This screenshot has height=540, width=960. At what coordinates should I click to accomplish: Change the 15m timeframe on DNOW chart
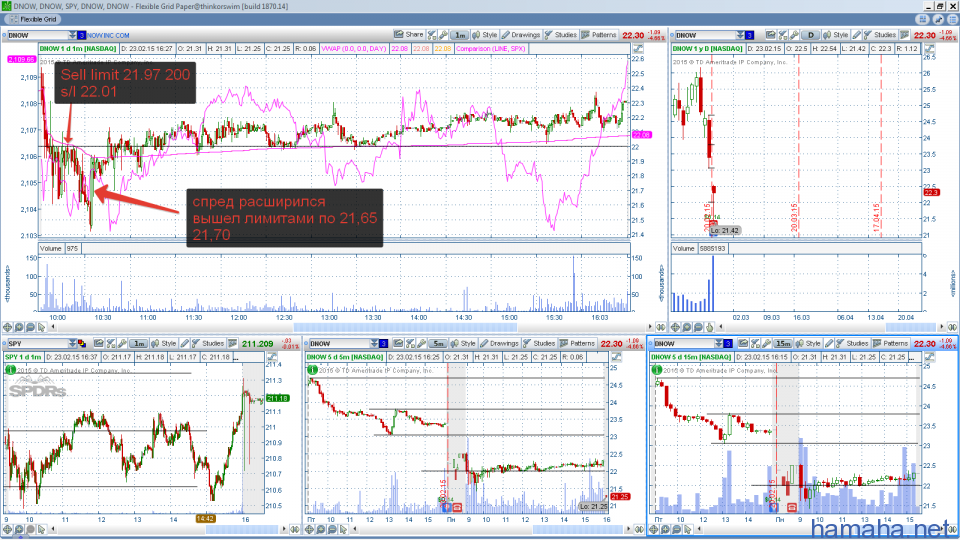coord(783,343)
